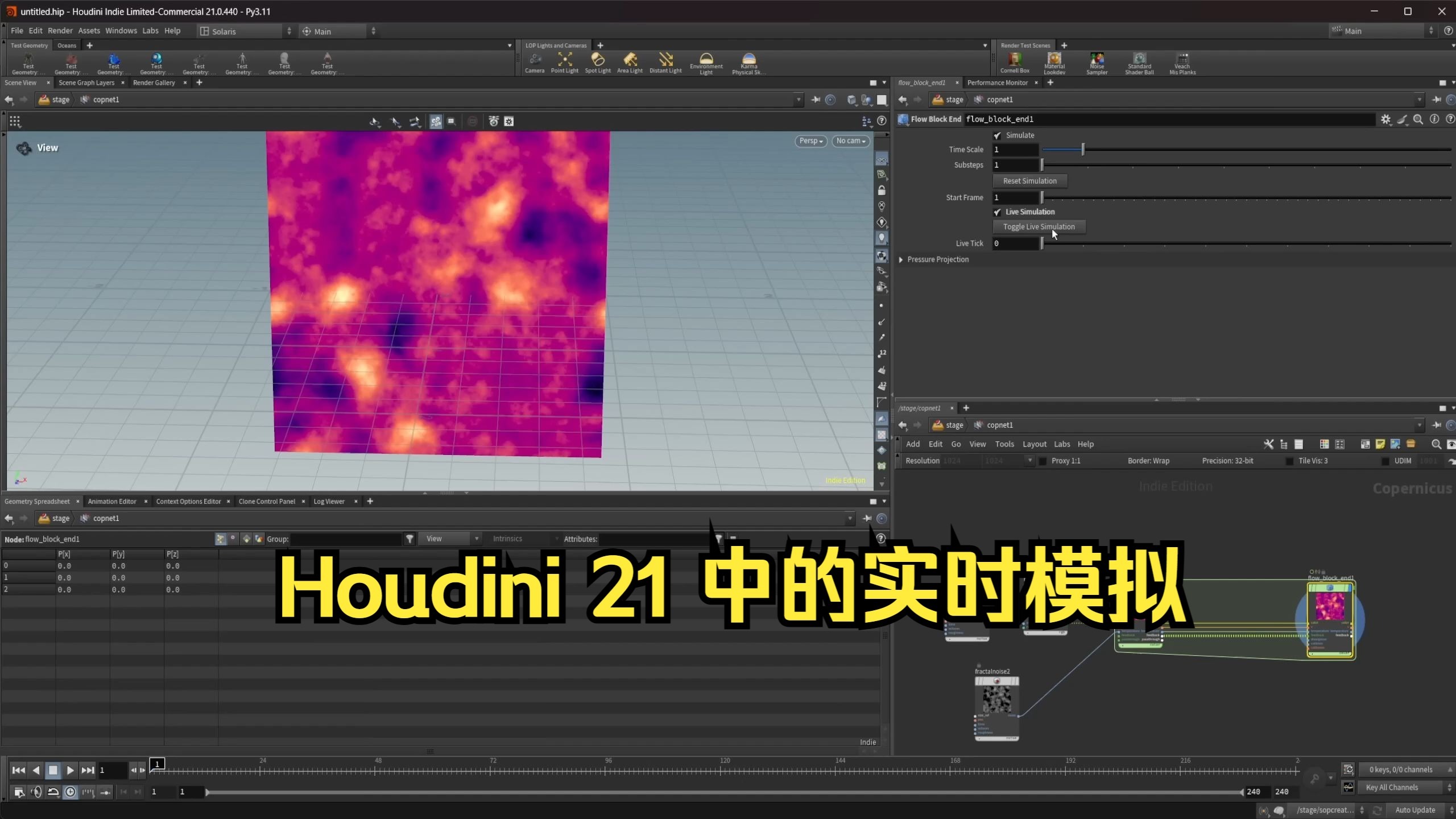This screenshot has height=819, width=1456.
Task: Click the Start Frame value field
Action: (1016, 197)
